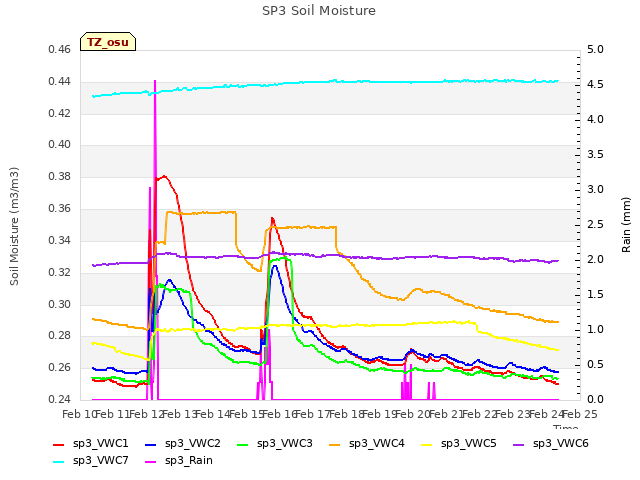The height and width of the screenshot is (480, 640).
Task: Click the 0.42 y-axis tick label
Action: 60,113
